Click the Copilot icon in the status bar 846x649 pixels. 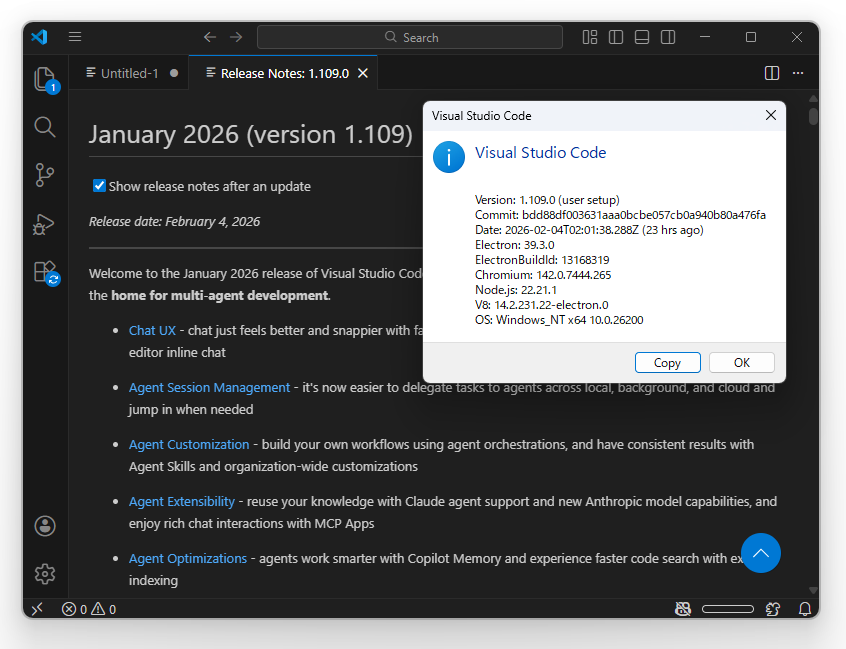[683, 608]
